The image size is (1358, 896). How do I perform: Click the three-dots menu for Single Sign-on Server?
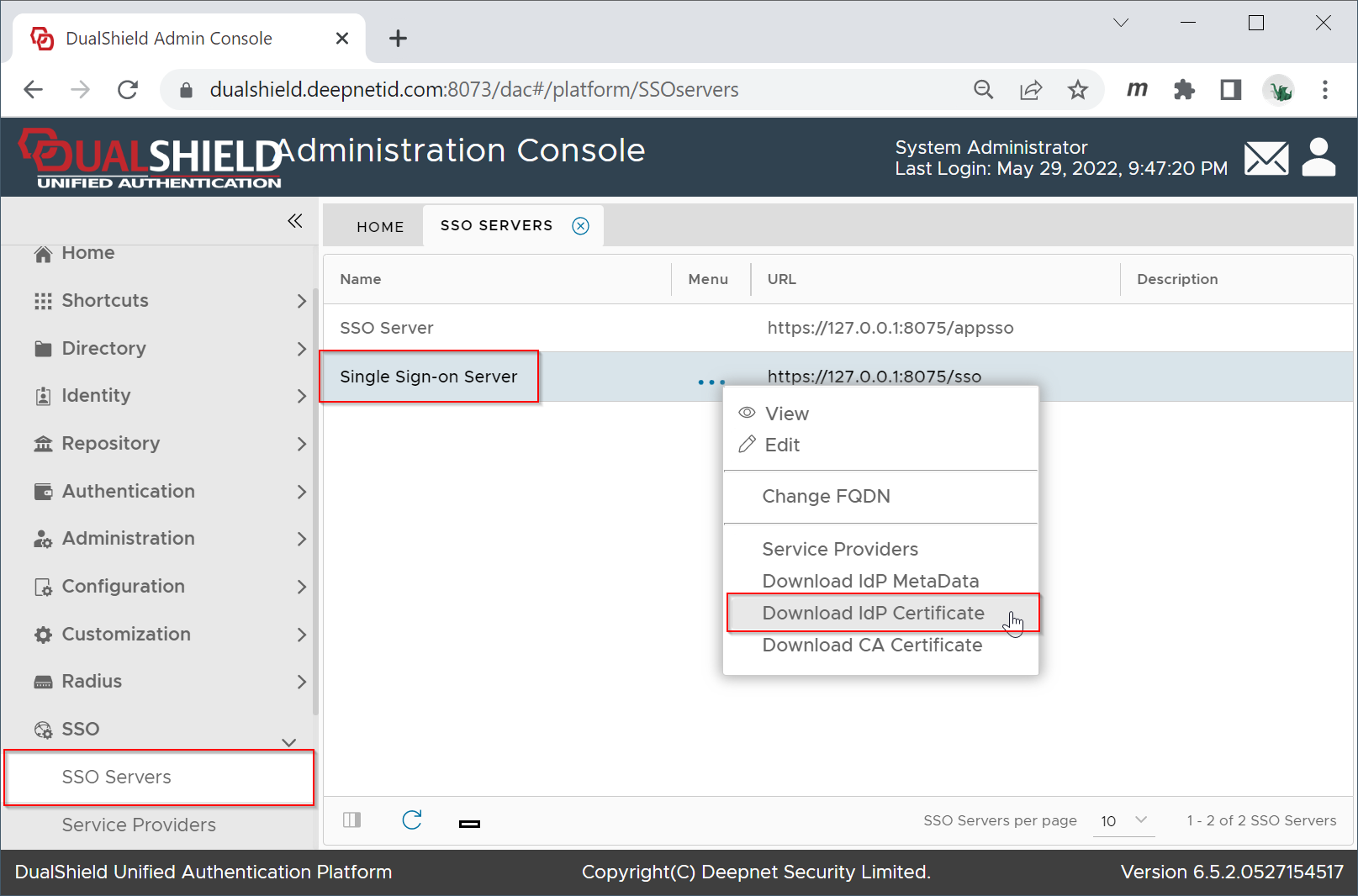711,382
